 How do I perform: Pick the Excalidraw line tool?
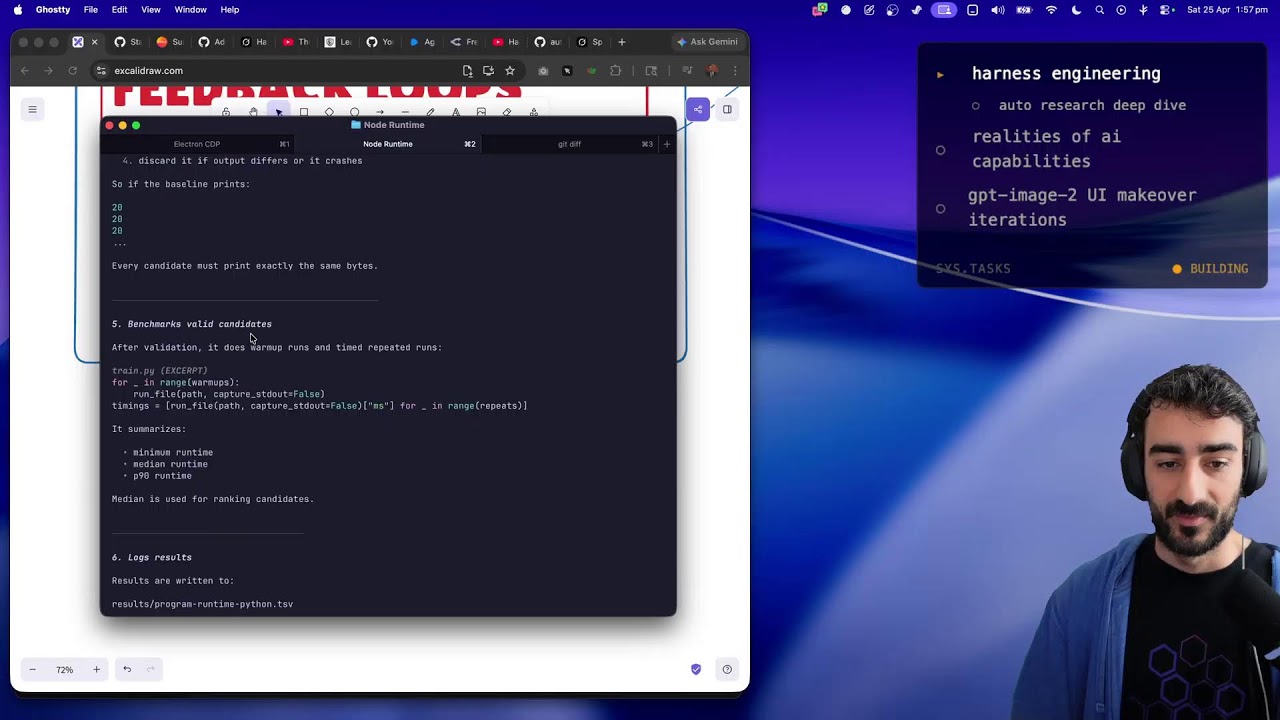pos(405,112)
